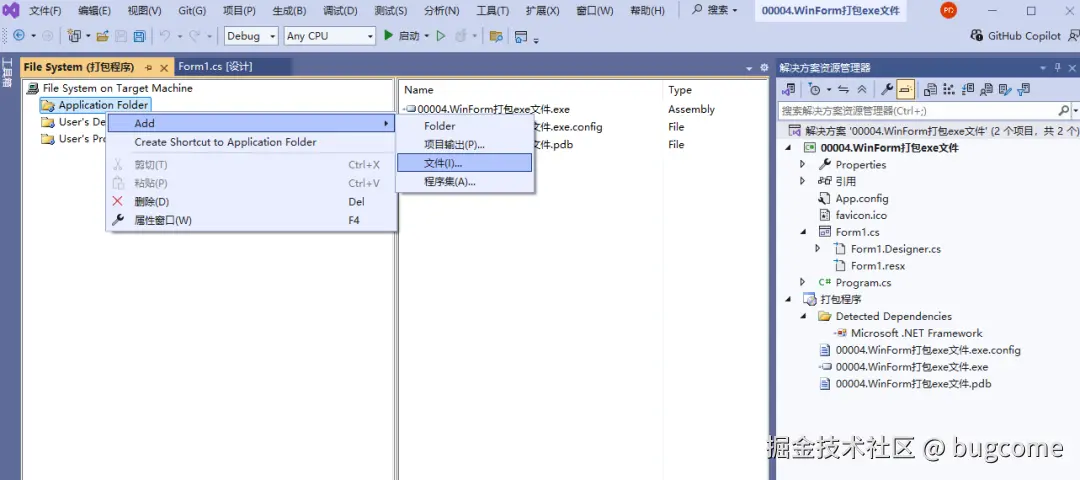Click the magnifier icon in Solution Explorer search
The width and height of the screenshot is (1080, 480).
[1063, 110]
